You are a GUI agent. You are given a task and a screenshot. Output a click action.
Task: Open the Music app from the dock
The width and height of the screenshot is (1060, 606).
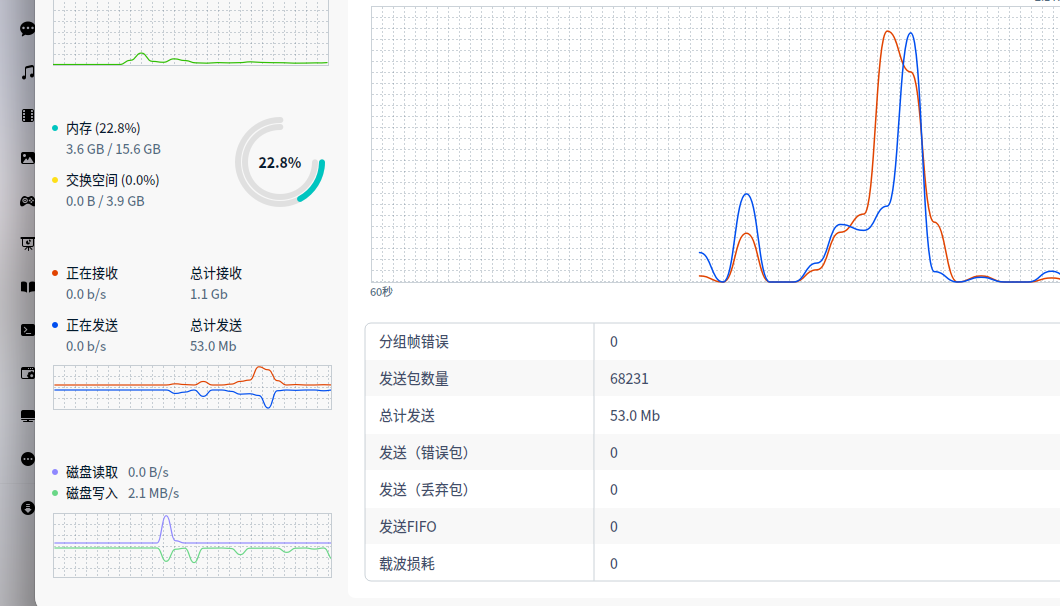[27, 71]
